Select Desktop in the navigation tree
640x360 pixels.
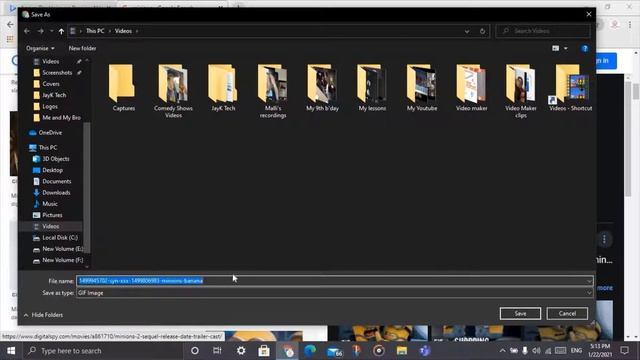pyautogui.click(x=52, y=170)
